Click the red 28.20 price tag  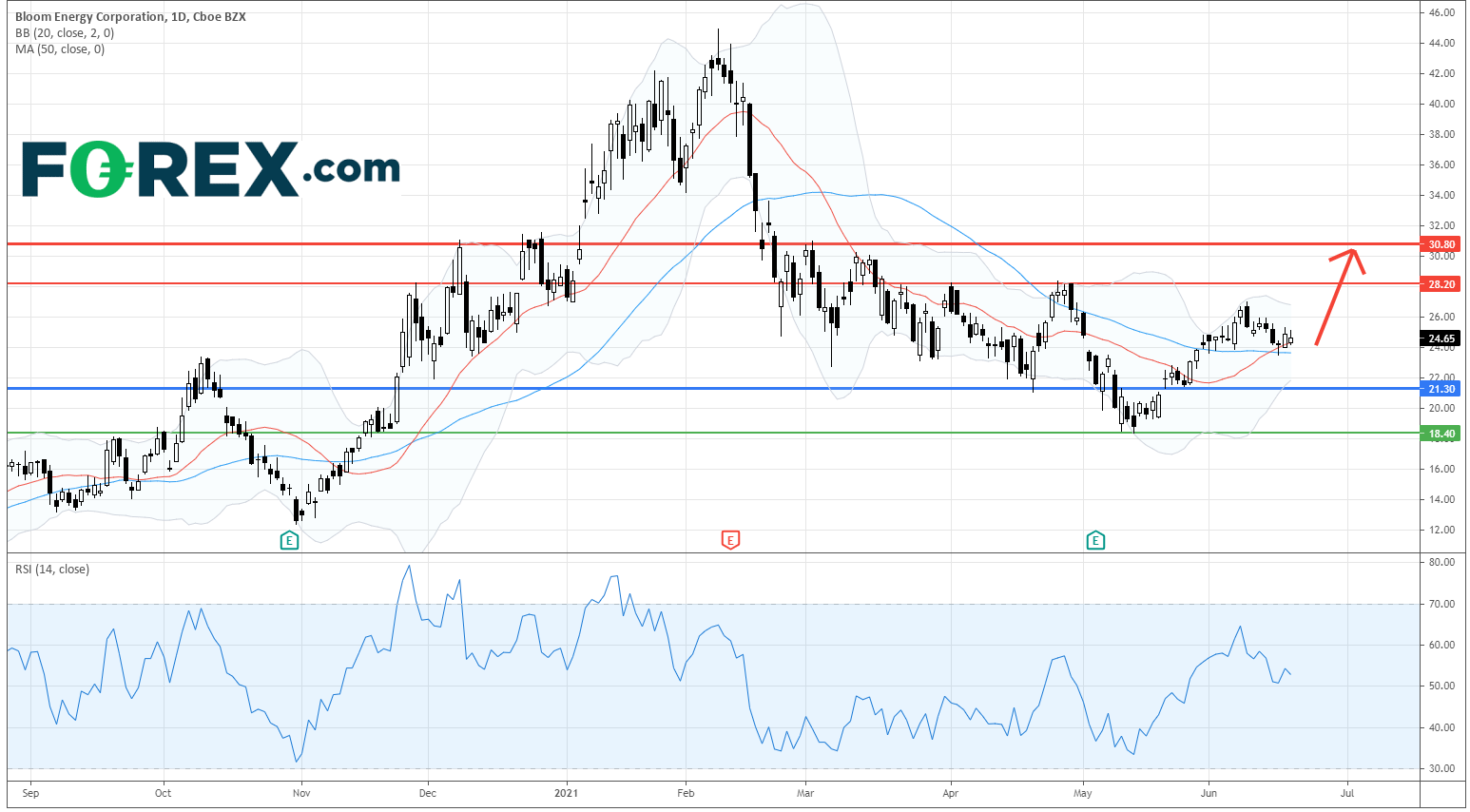point(1441,283)
